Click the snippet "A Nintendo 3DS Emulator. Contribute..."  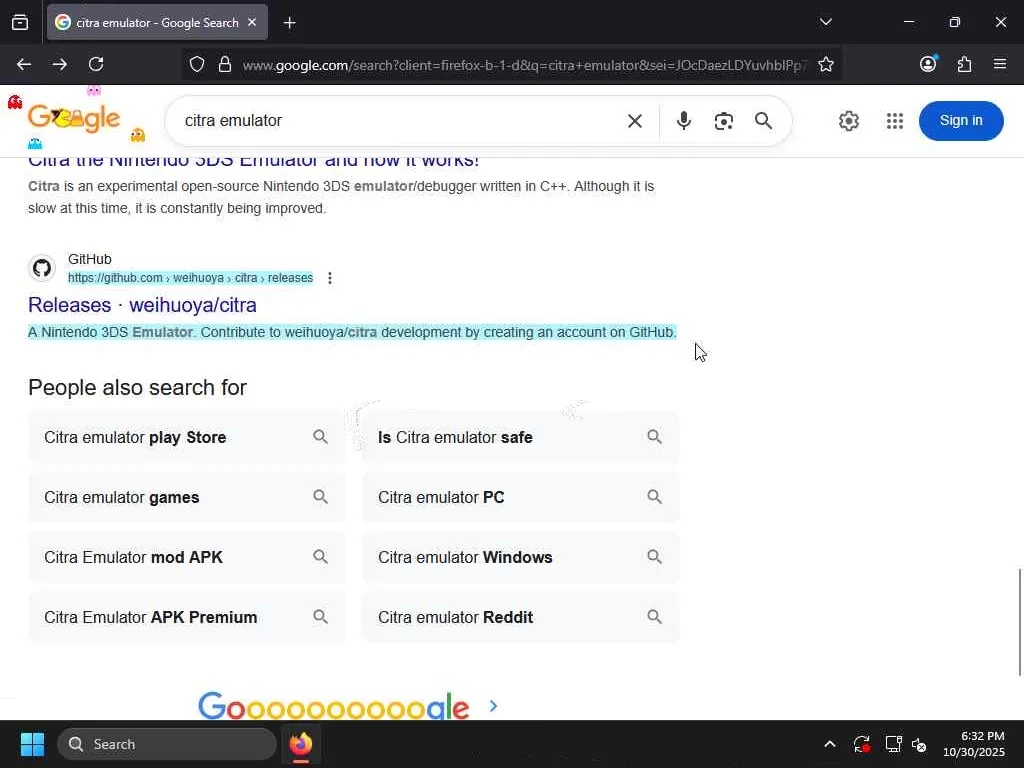pyautogui.click(x=352, y=332)
